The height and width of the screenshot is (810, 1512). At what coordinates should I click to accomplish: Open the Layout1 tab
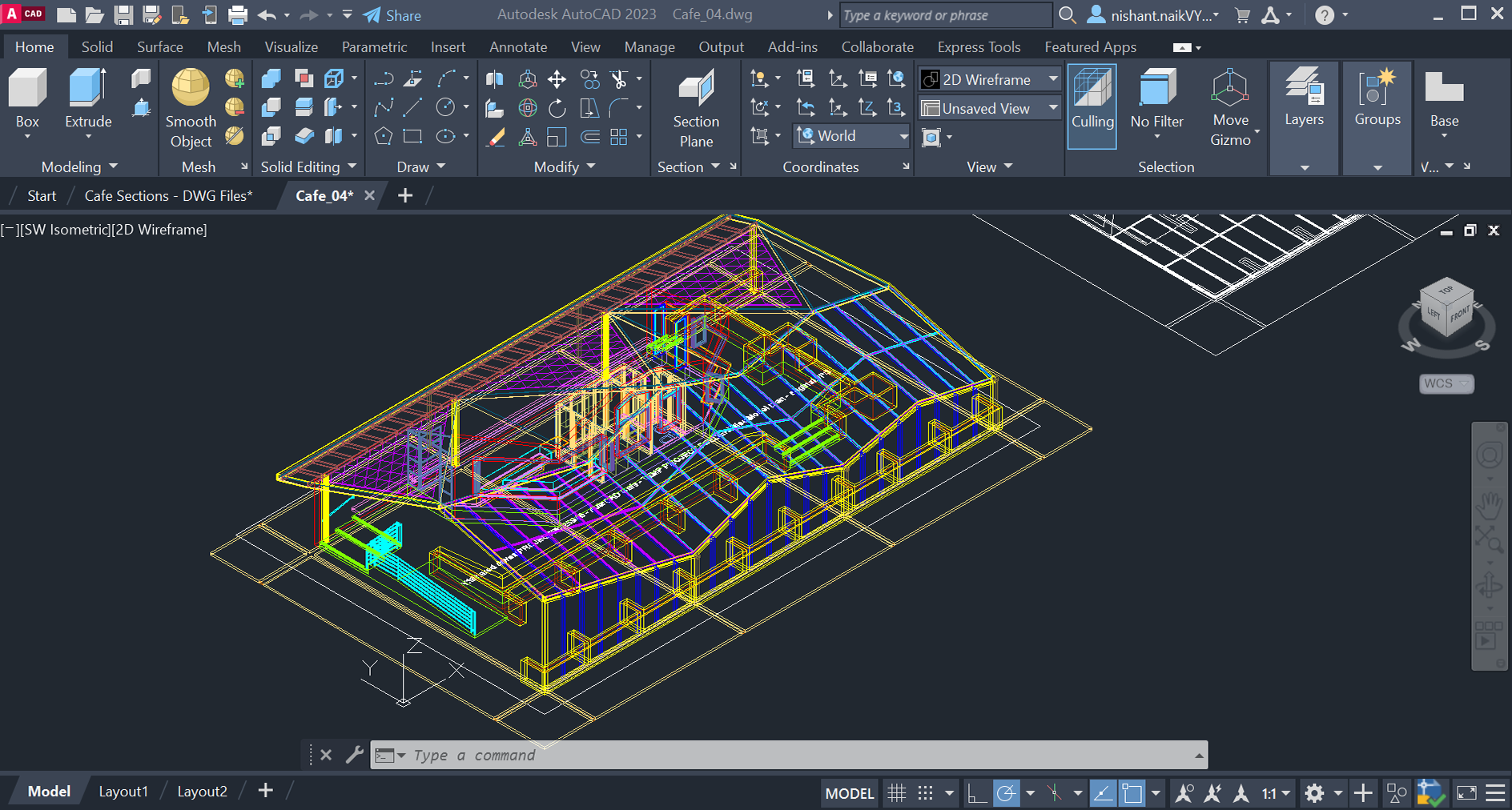coord(123,791)
